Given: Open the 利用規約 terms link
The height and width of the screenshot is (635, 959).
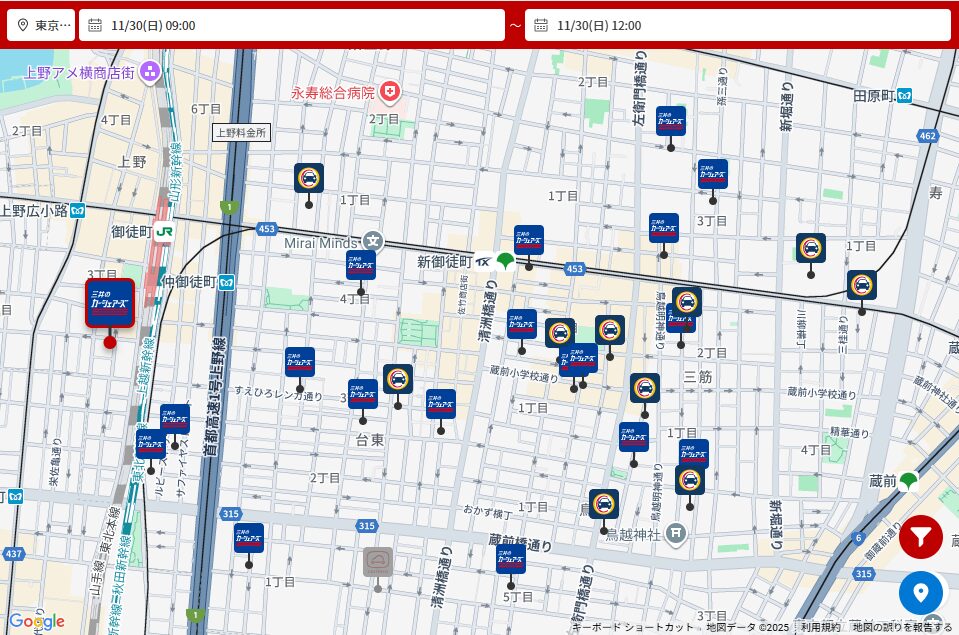Looking at the screenshot, I should [x=820, y=628].
